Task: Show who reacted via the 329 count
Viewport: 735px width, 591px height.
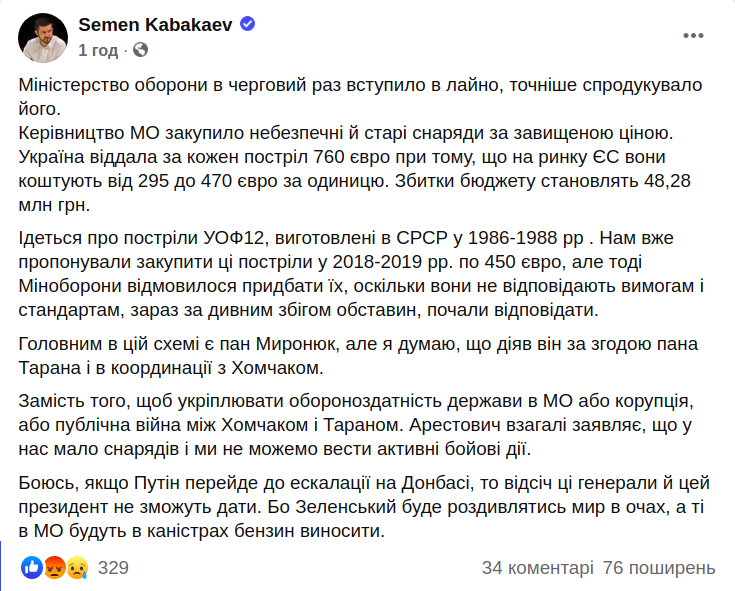Action: (113, 568)
